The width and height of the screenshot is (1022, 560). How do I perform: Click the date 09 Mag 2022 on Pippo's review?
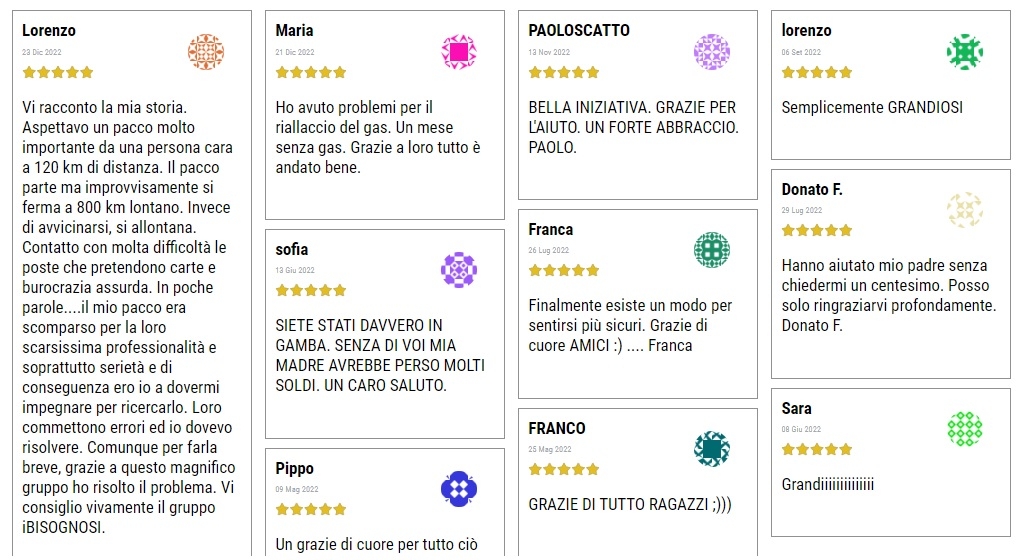pos(295,489)
